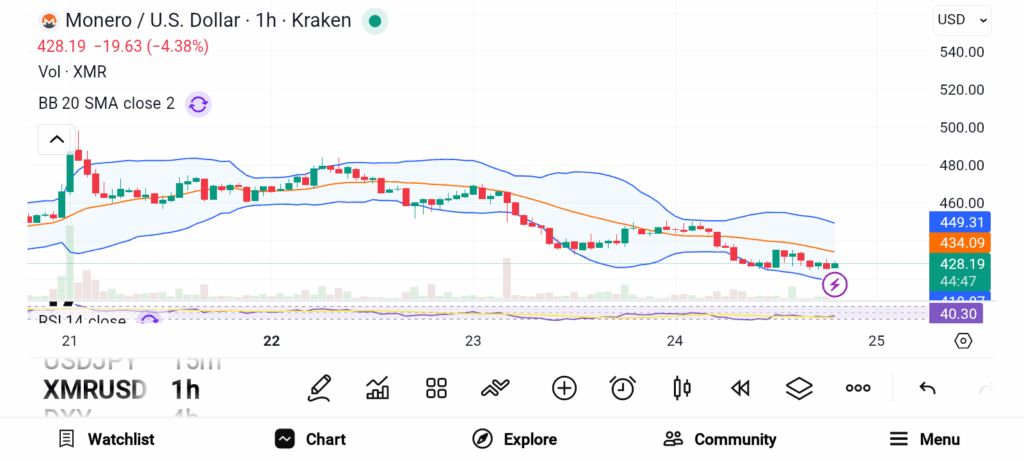This screenshot has width=1024, height=461.
Task: Open the indicators chart icon
Action: pos(378,388)
